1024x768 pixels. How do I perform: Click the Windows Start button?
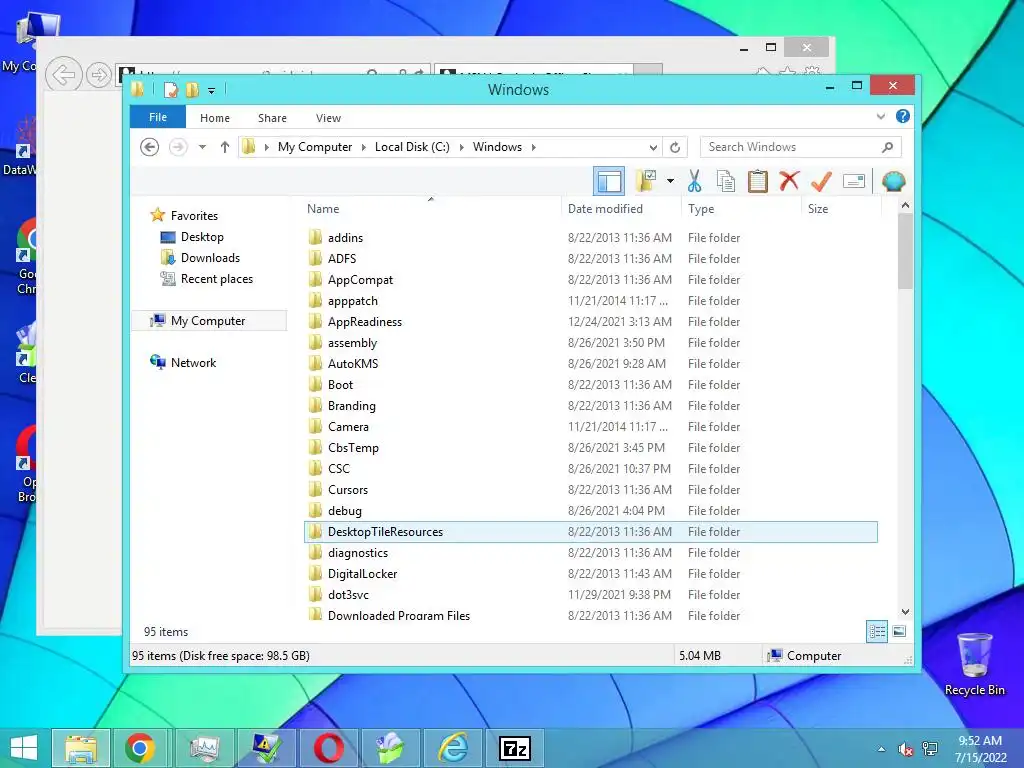pos(24,748)
